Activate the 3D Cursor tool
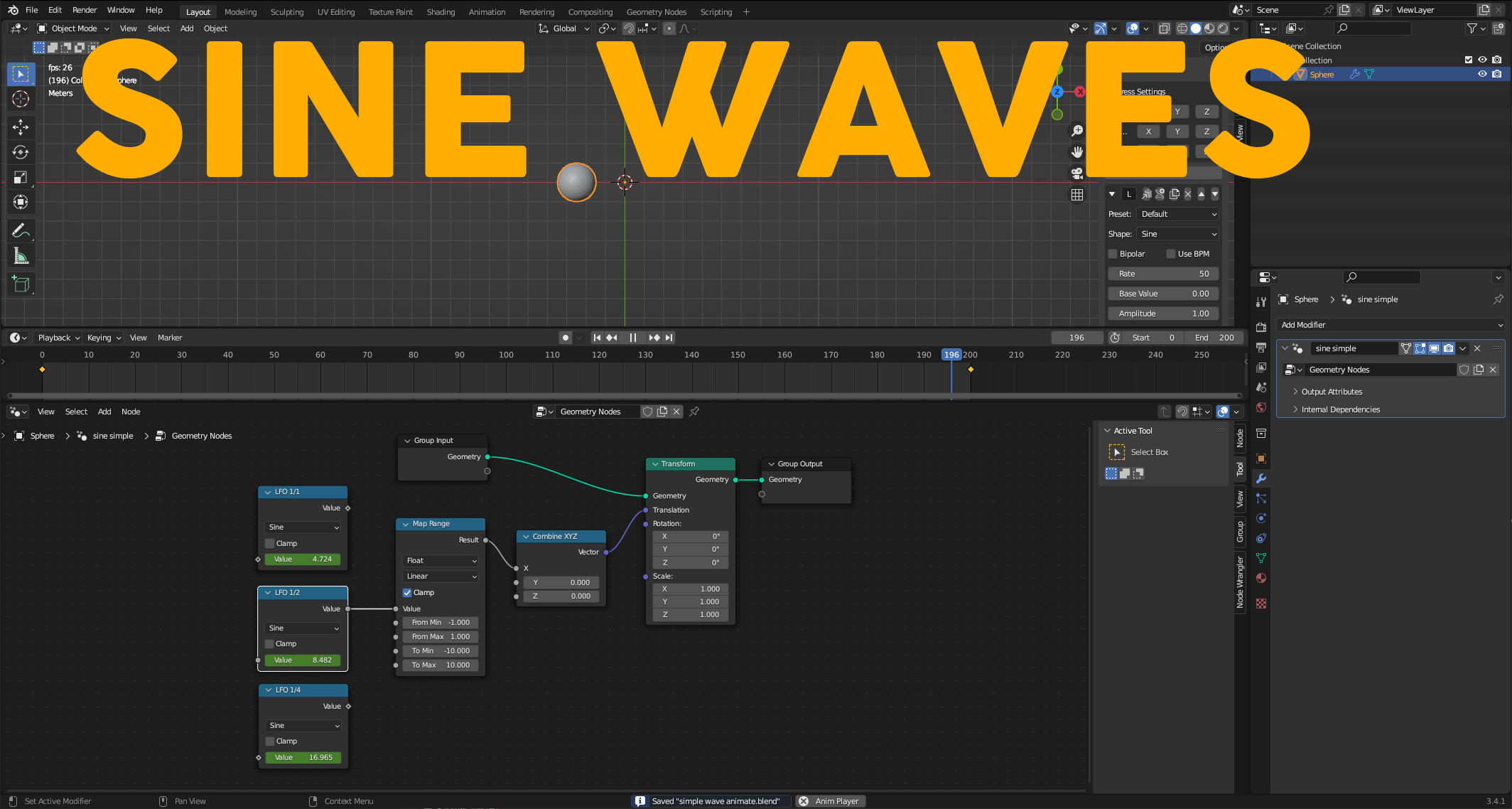This screenshot has height=809, width=1512. click(x=21, y=100)
